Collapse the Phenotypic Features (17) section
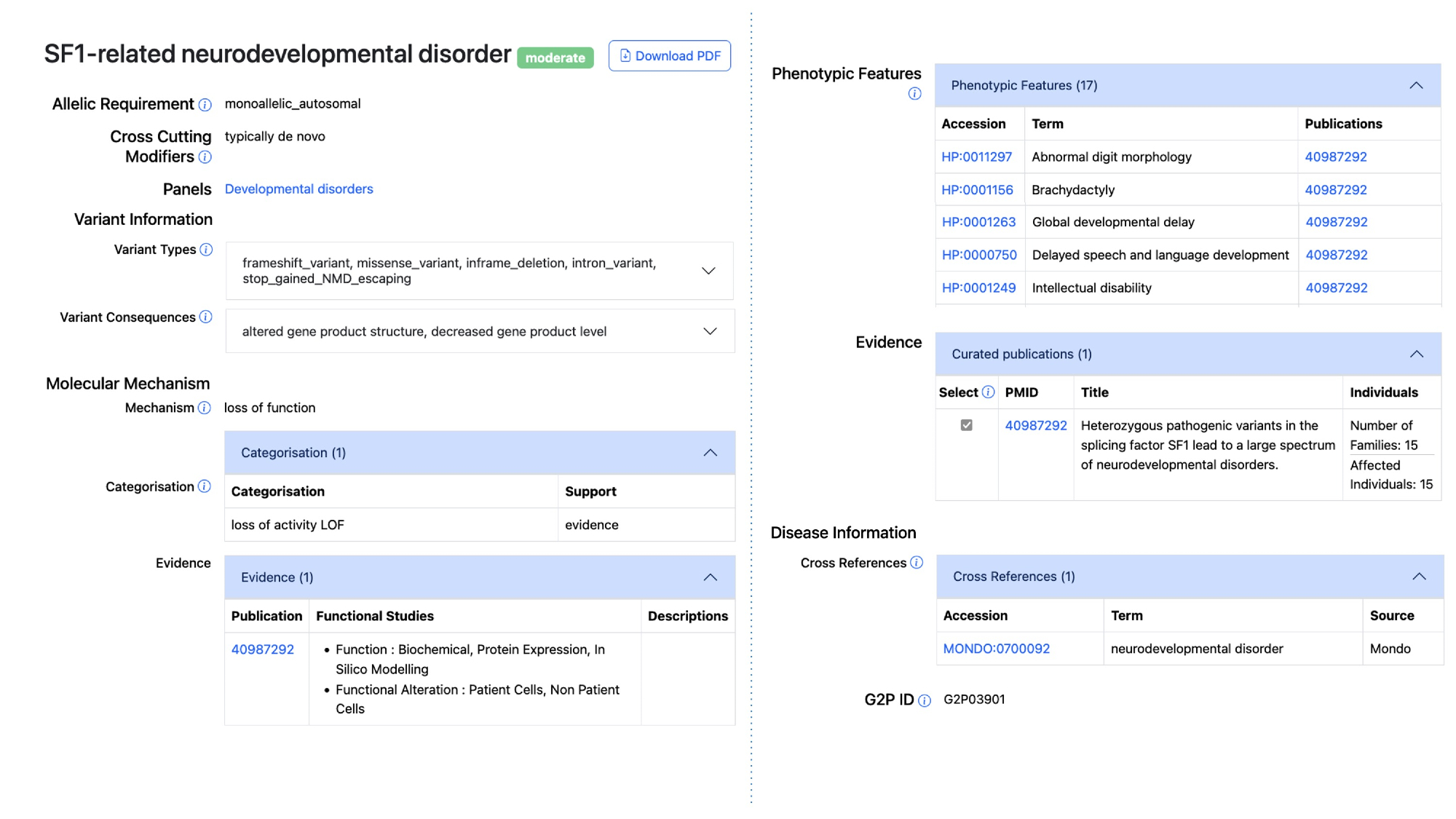The width and height of the screenshot is (1456, 819). point(1416,85)
